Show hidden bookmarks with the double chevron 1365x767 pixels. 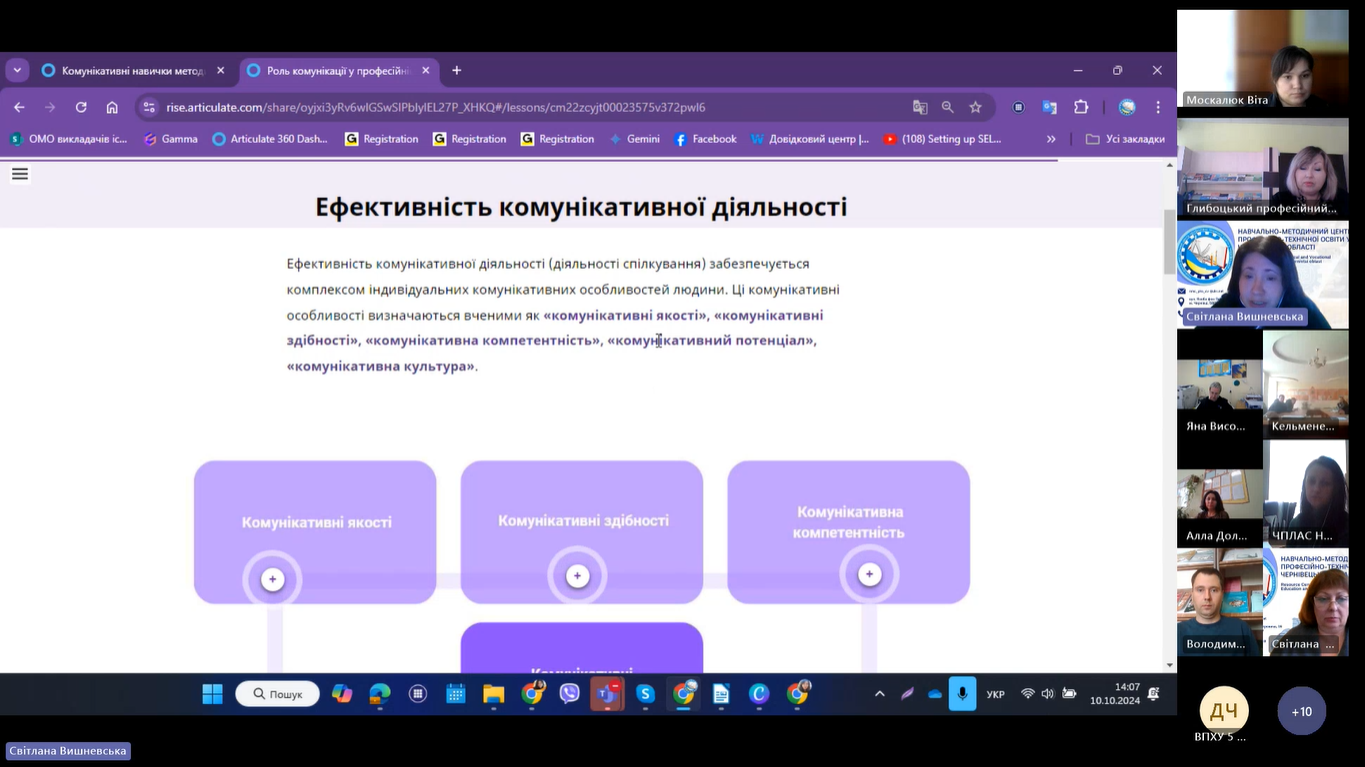(x=1051, y=139)
